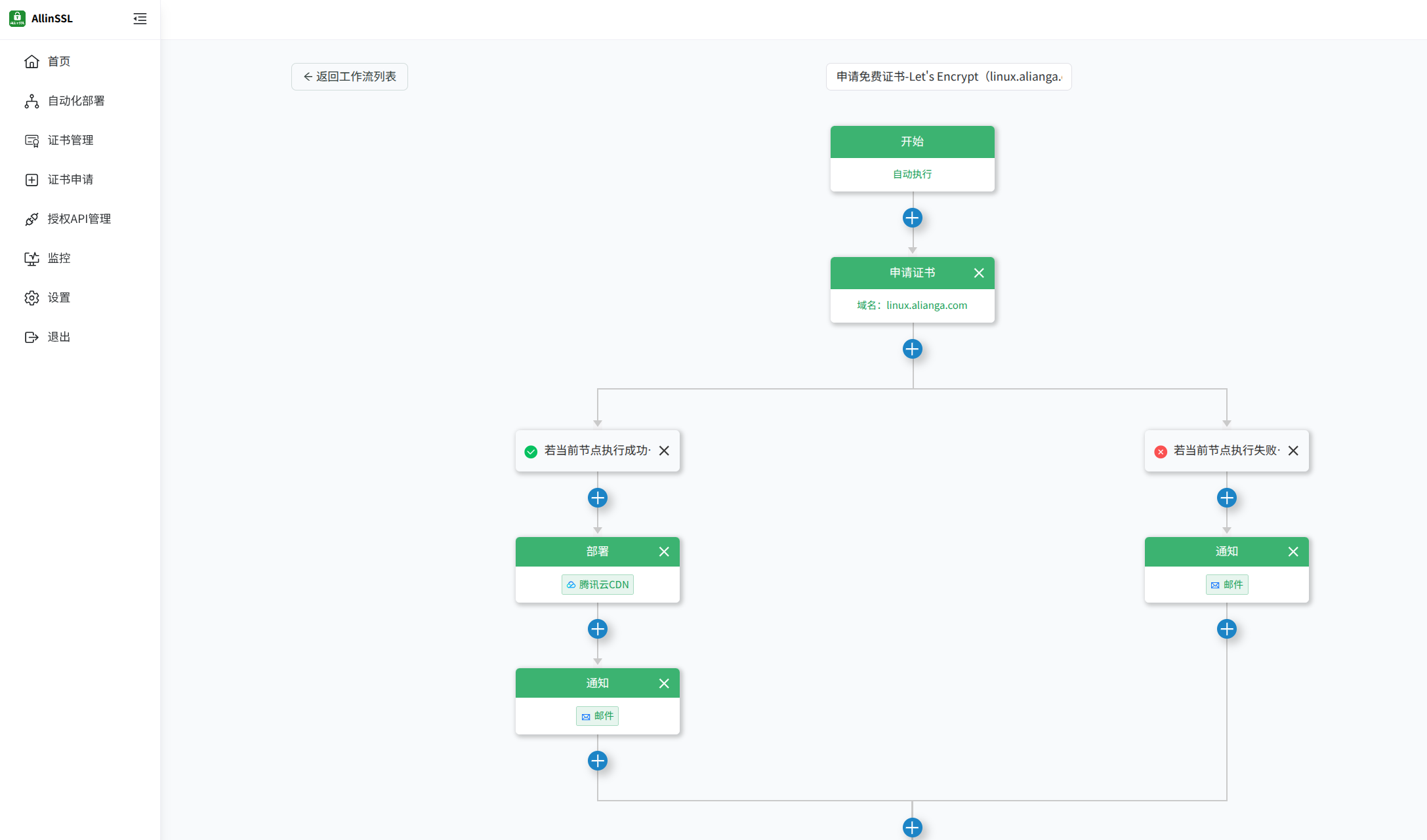Click the plus button below 开始 node
This screenshot has height=840, width=1427.
point(912,218)
